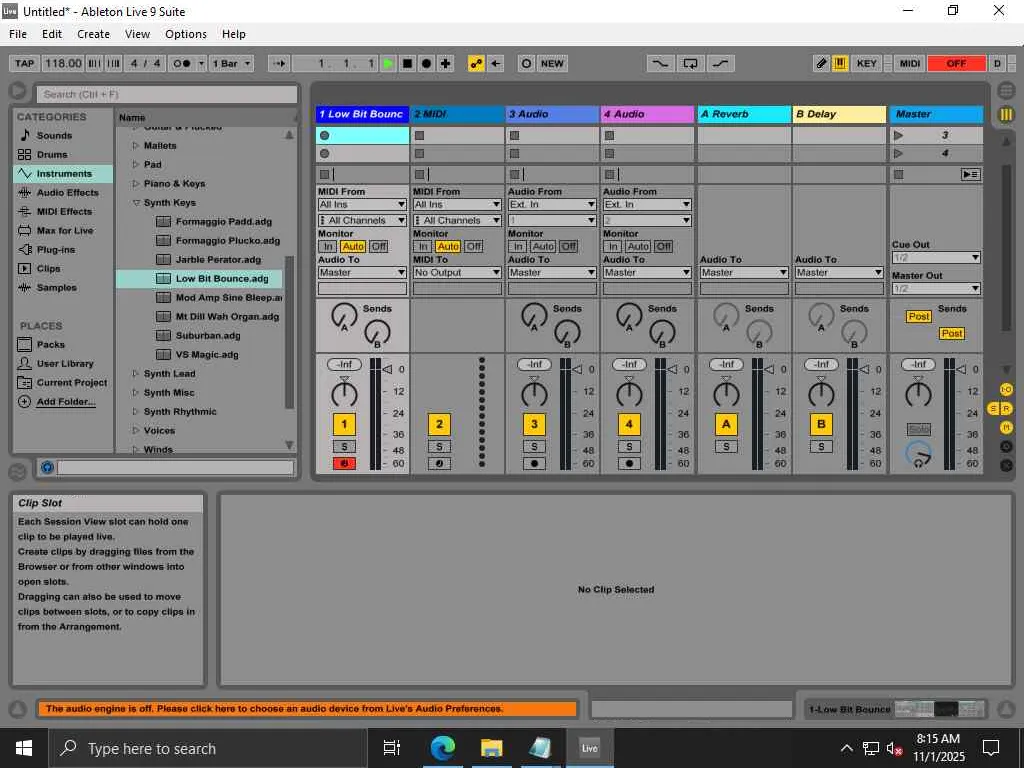Open the File menu

coord(18,34)
